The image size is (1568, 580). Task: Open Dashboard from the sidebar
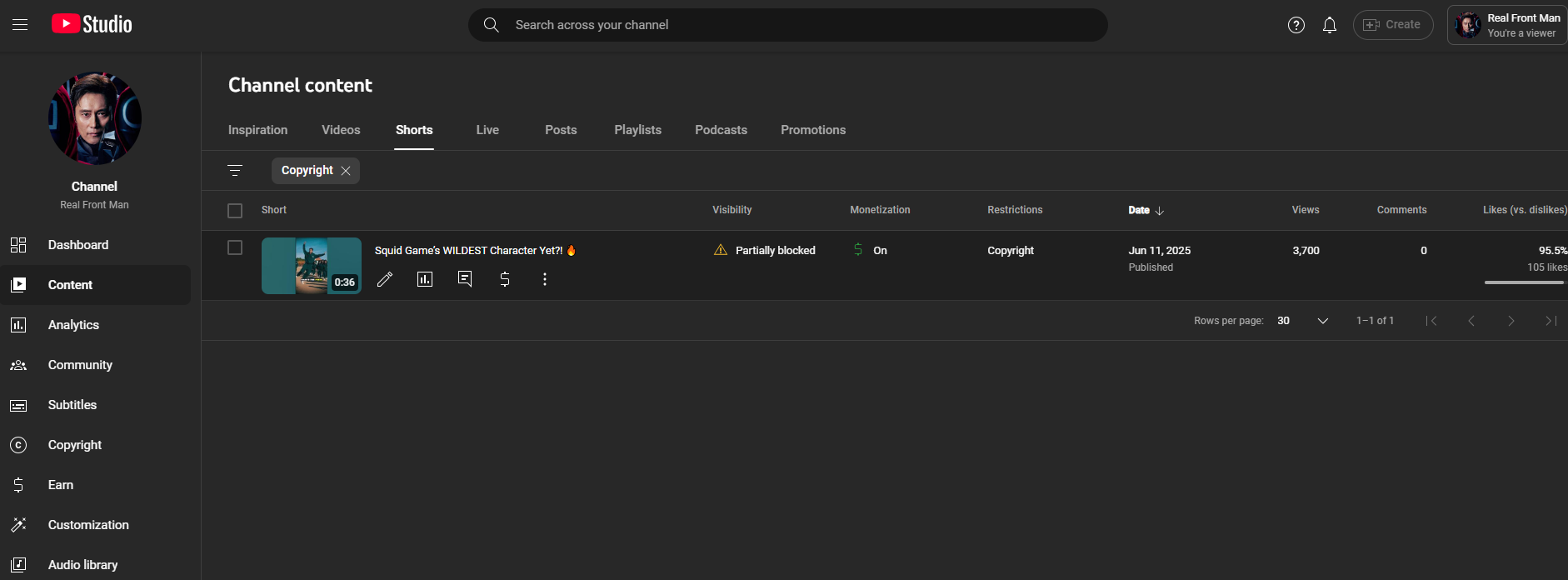(x=96, y=245)
